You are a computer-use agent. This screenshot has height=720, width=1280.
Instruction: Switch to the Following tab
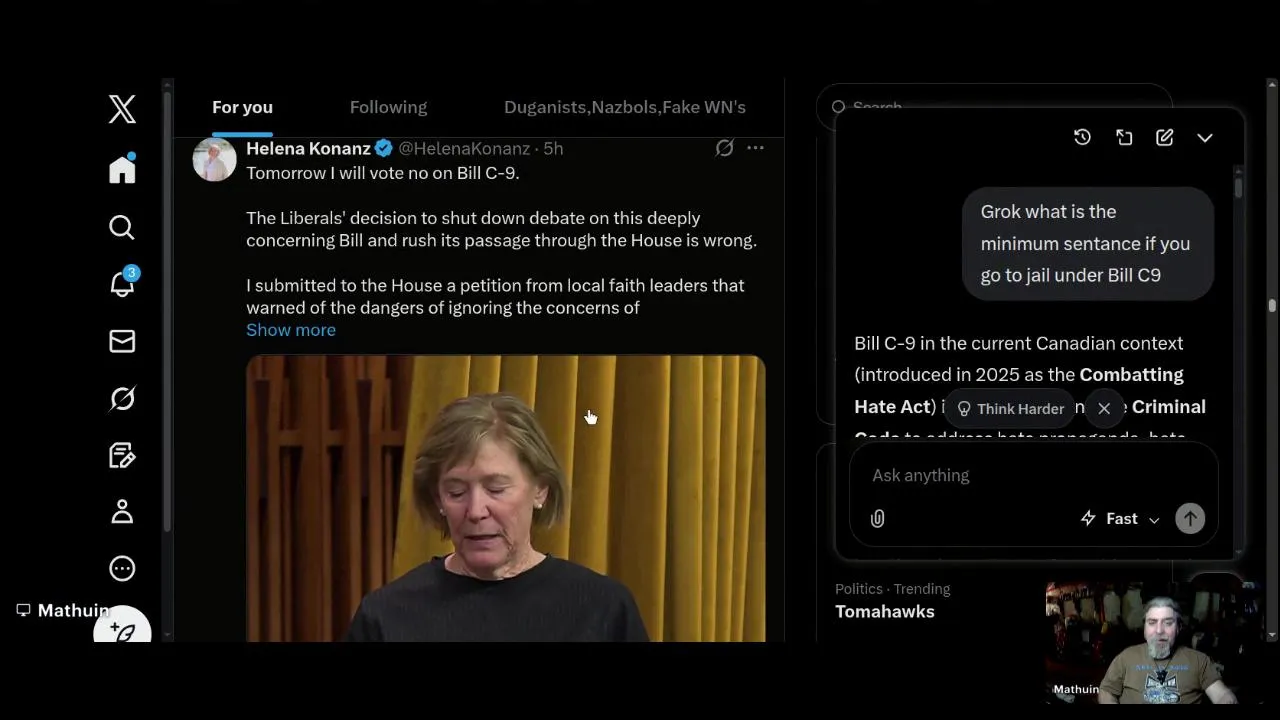[388, 107]
